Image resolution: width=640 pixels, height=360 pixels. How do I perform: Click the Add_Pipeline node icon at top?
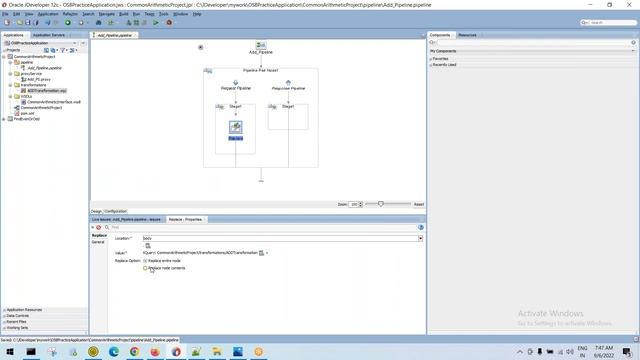pyautogui.click(x=261, y=44)
